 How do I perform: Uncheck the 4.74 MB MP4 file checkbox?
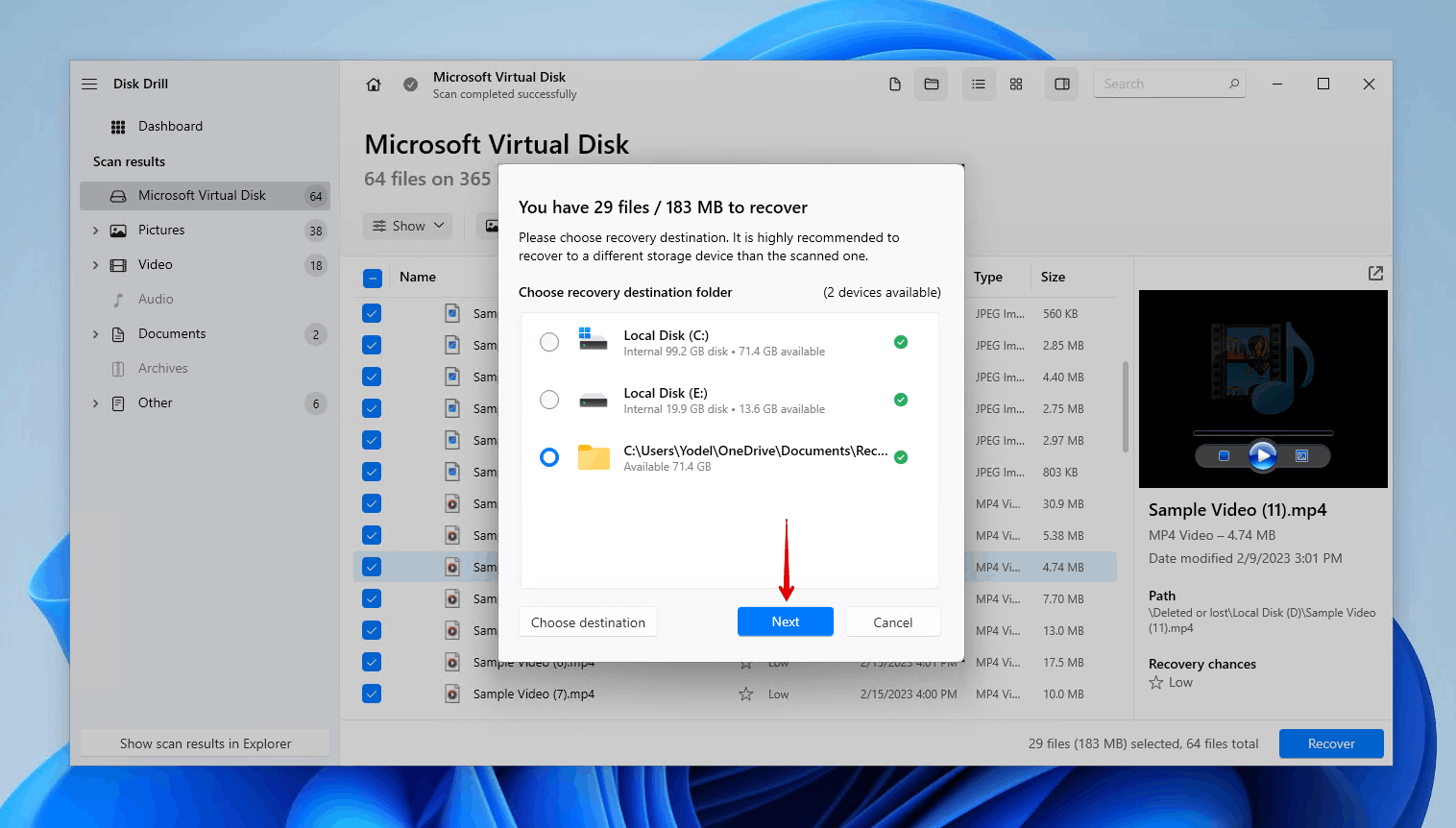point(372,567)
